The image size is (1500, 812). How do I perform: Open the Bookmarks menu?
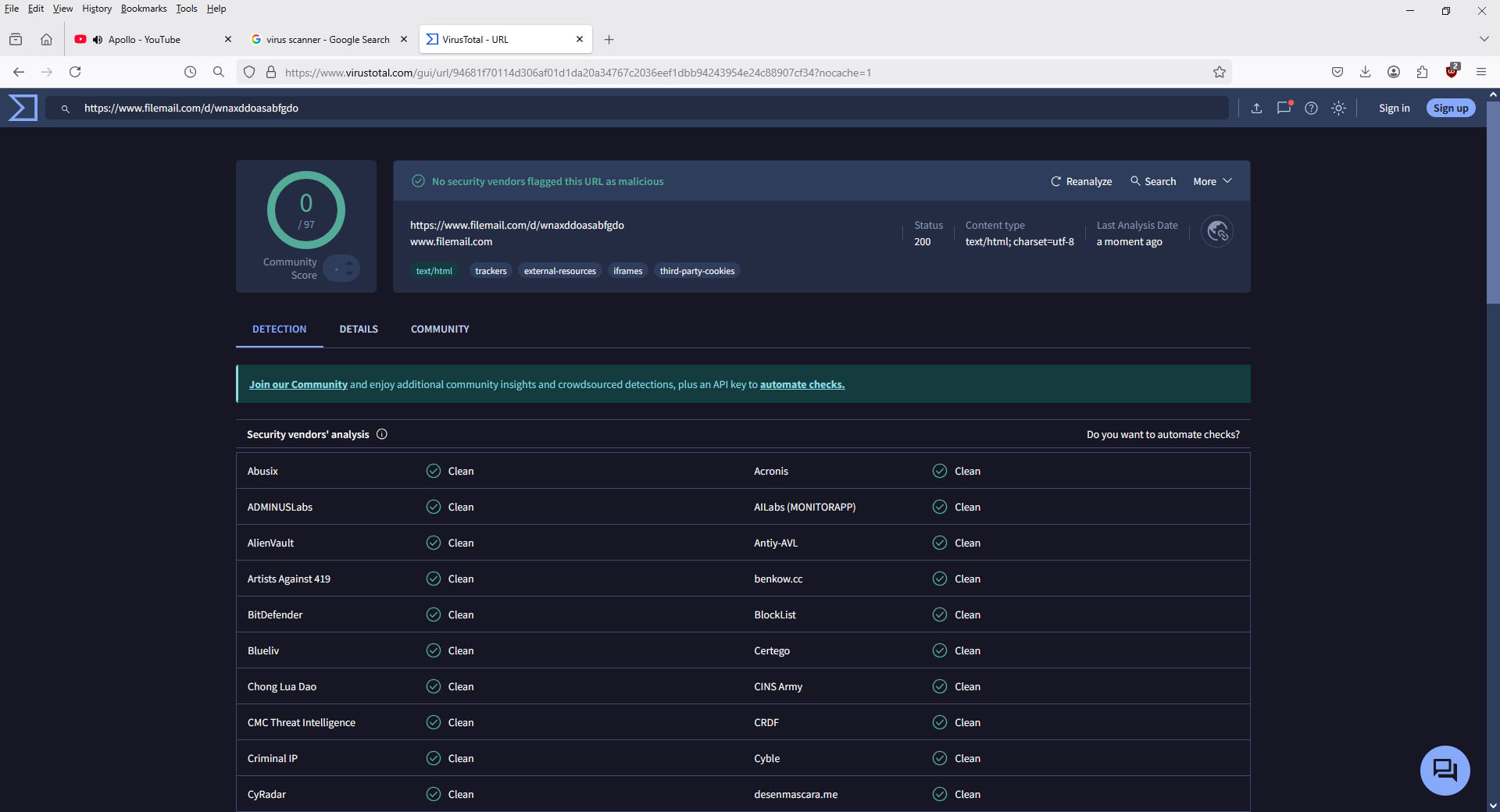(144, 9)
